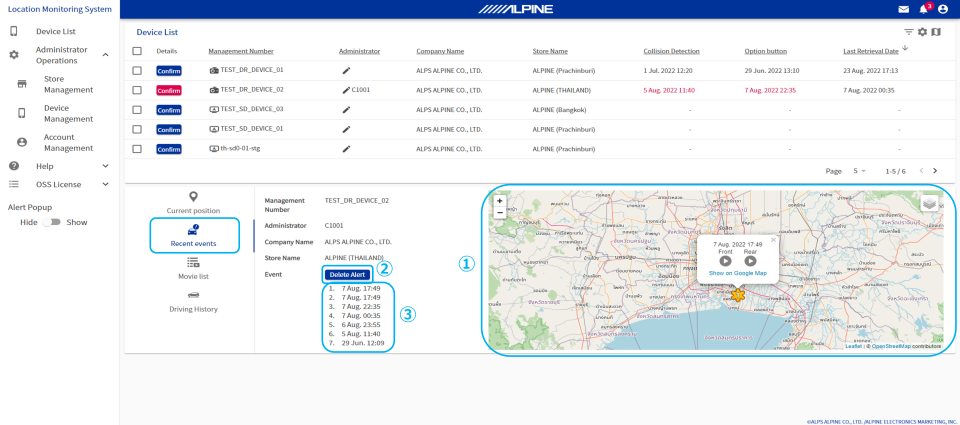Expand the Help menu chevron

105,166
